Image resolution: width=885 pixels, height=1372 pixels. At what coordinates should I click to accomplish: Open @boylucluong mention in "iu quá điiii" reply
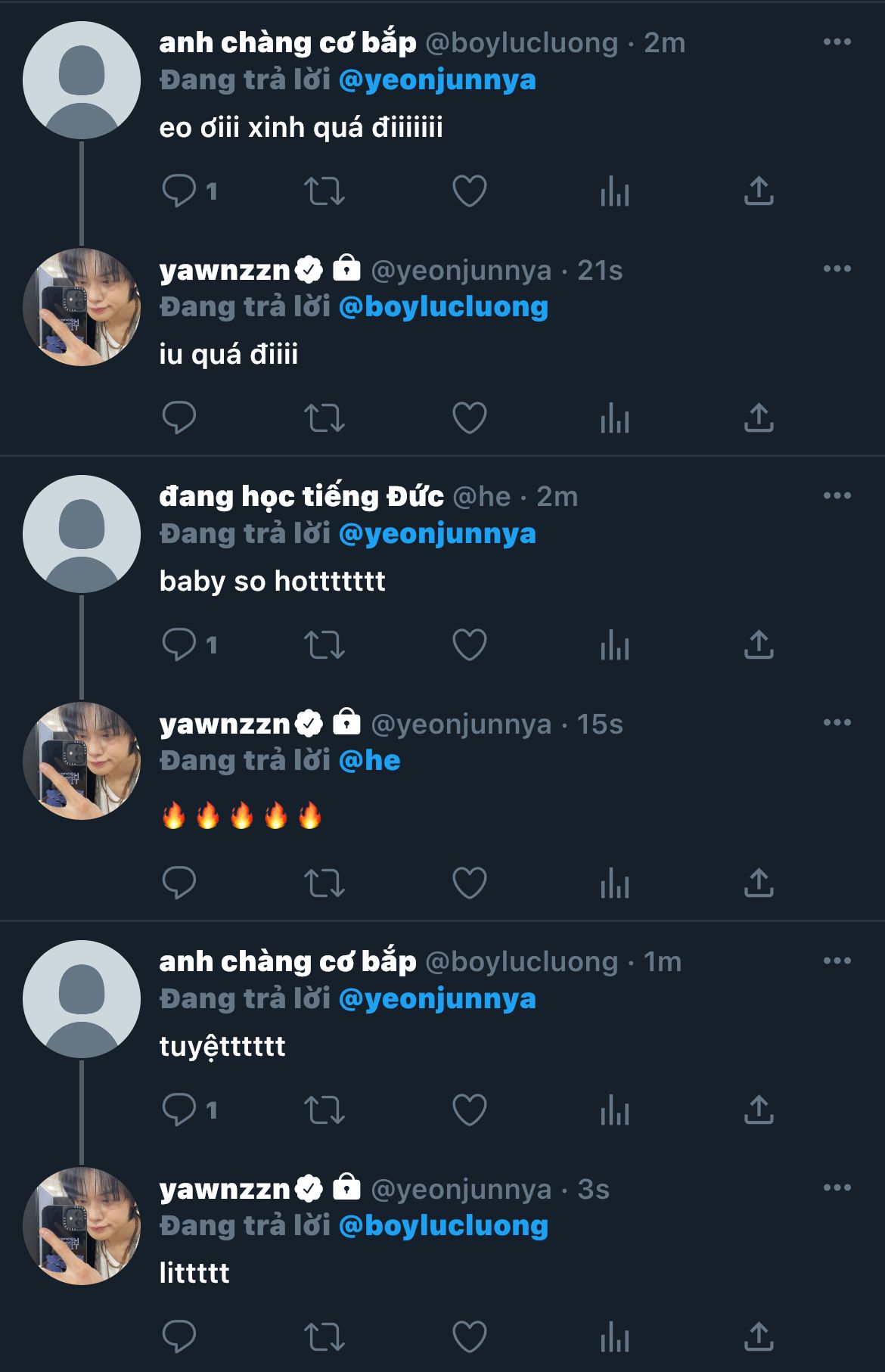tap(443, 307)
